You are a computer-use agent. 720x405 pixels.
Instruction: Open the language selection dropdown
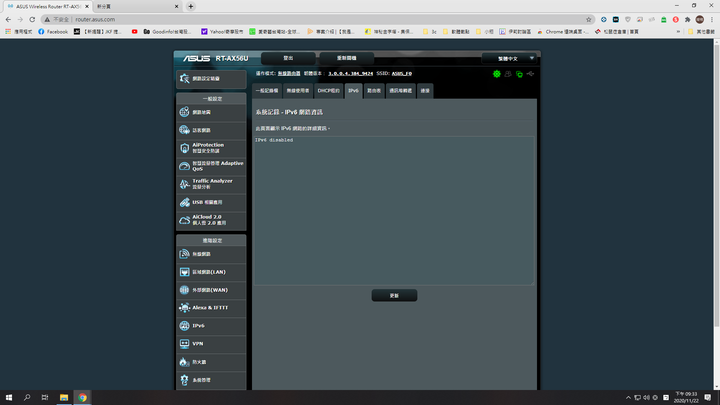(x=509, y=58)
